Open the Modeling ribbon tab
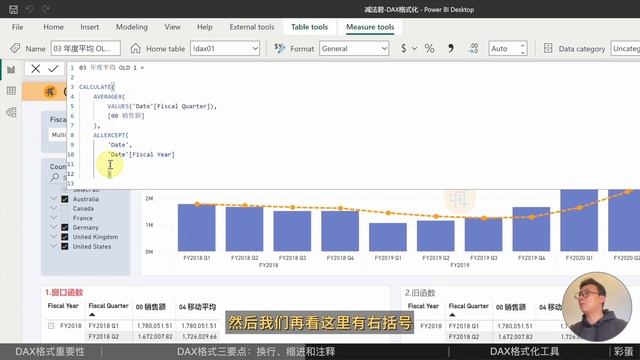Image resolution: width=640 pixels, height=360 pixels. [132, 27]
